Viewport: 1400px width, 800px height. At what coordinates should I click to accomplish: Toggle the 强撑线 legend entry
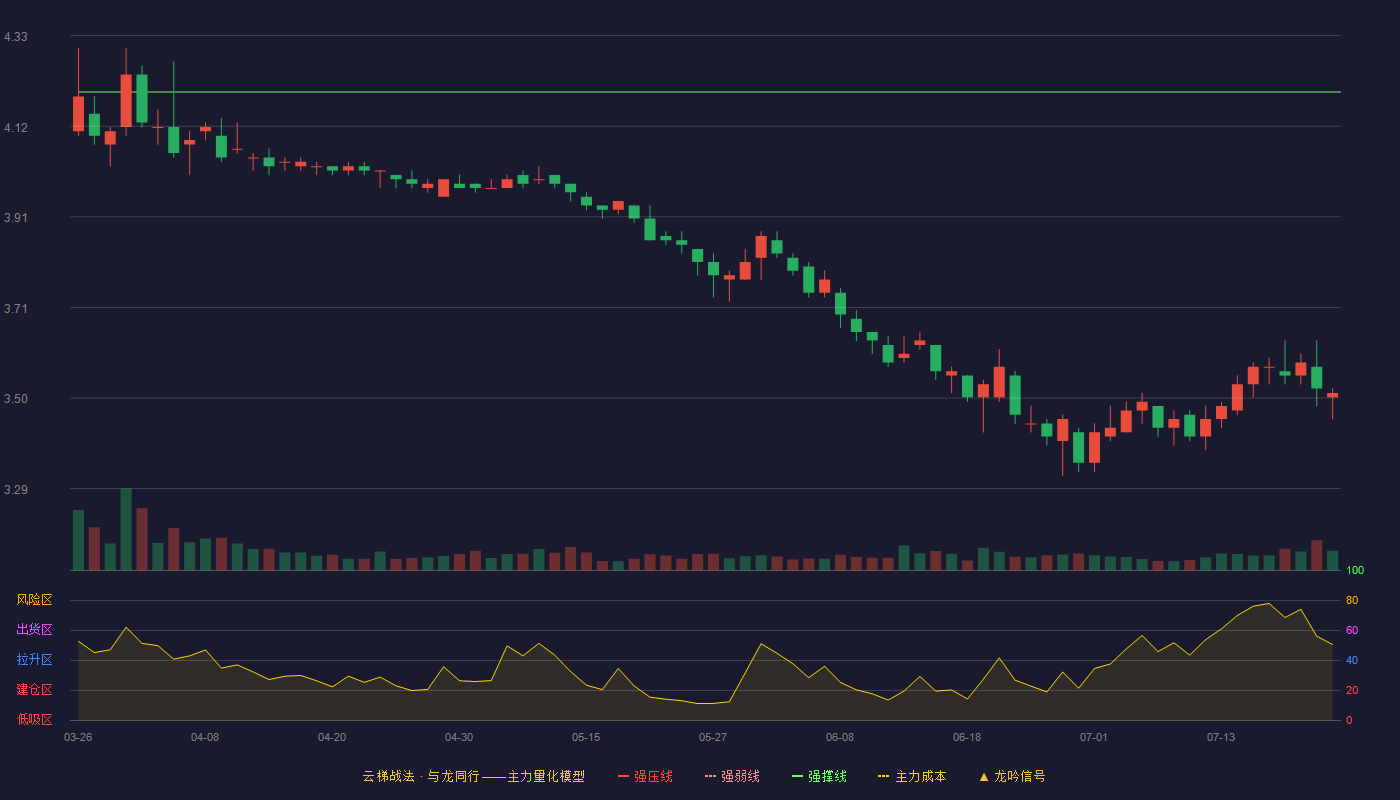point(819,776)
